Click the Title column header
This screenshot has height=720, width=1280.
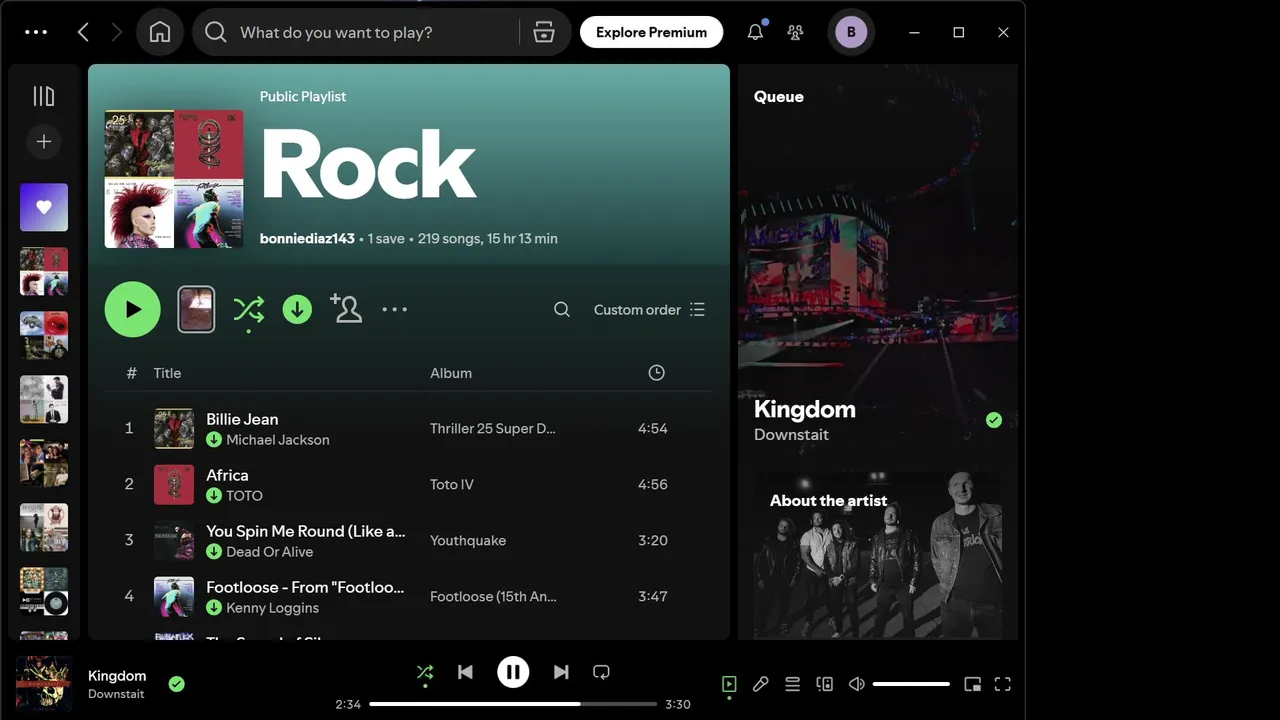167,373
